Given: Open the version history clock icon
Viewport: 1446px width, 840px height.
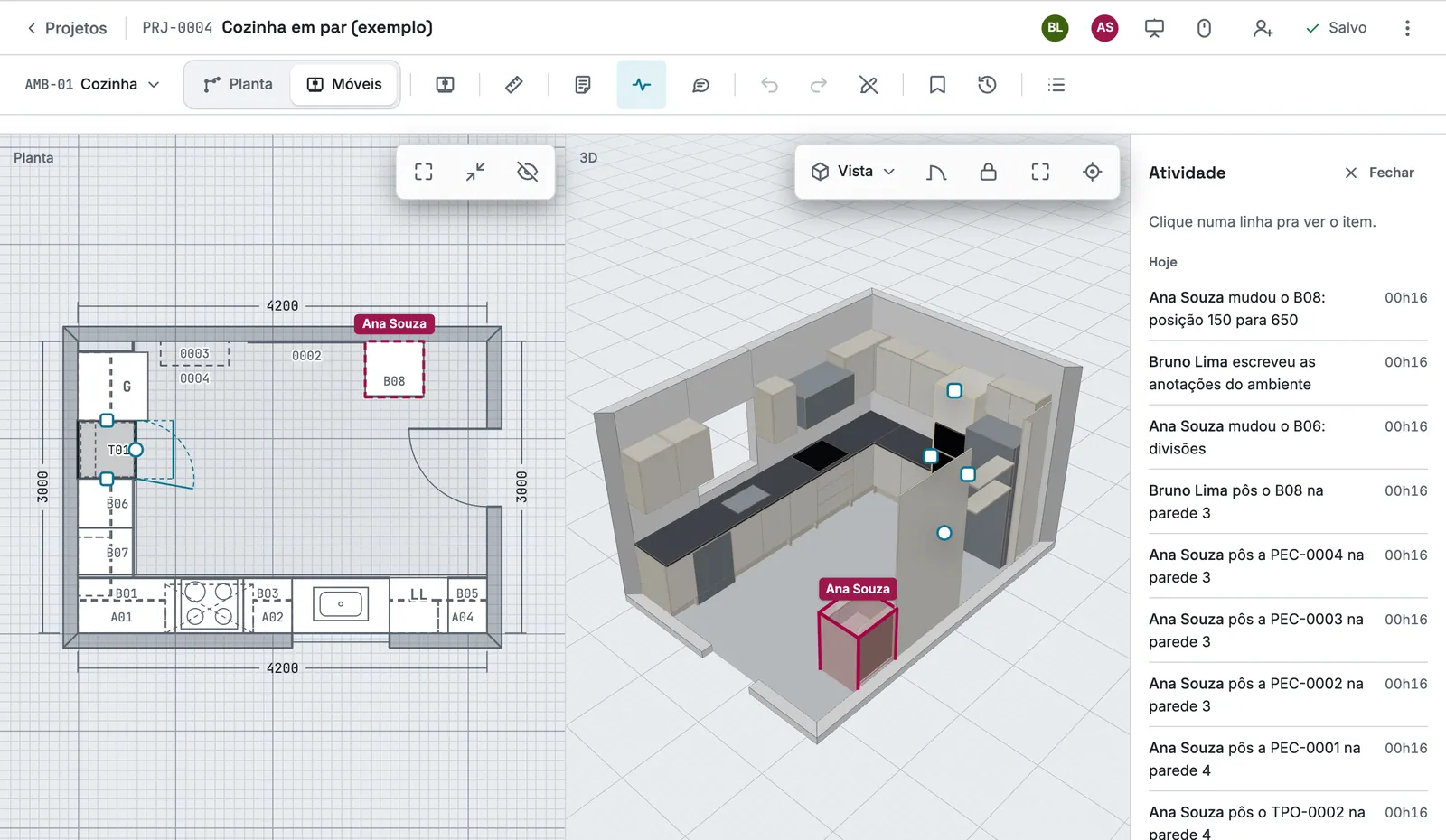Looking at the screenshot, I should coord(987,85).
